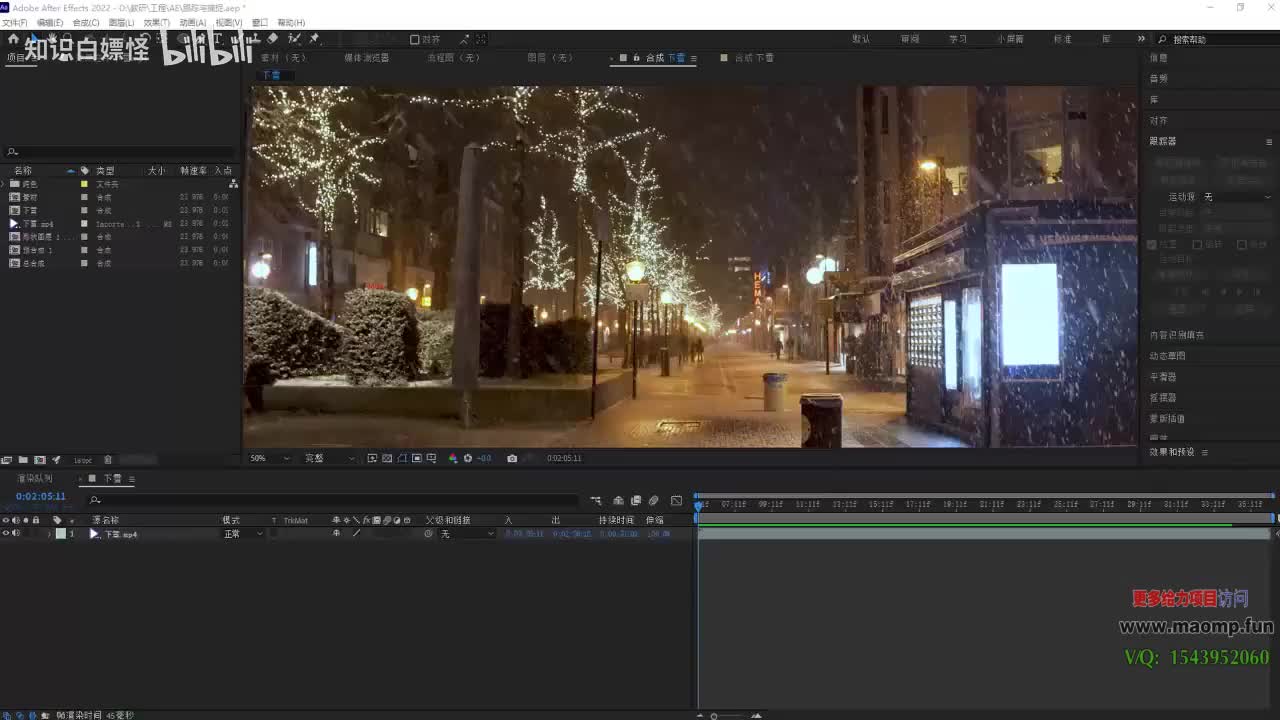Open the 50% magnification dropdown
Screen dimensions: 1280x720
pyautogui.click(x=270, y=458)
